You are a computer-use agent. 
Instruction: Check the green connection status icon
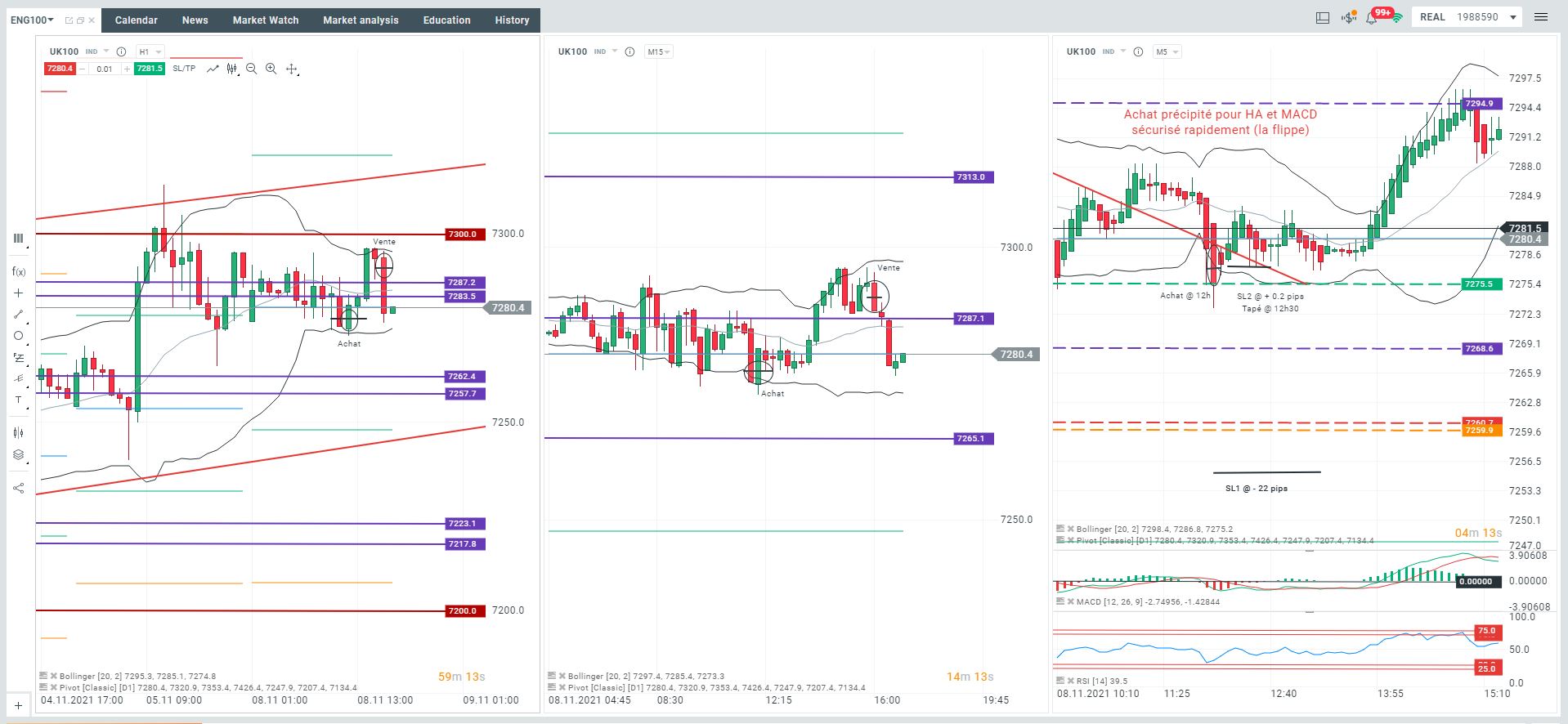coord(1398,18)
